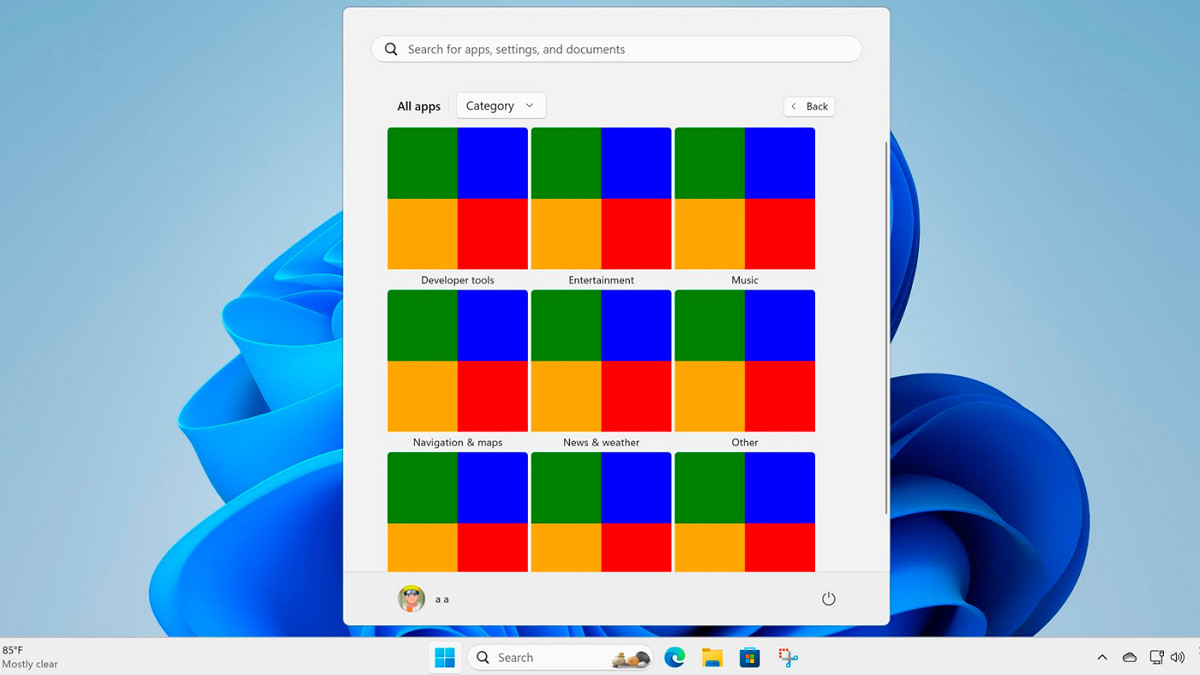Open the Music category
The image size is (1200, 675).
click(x=744, y=198)
